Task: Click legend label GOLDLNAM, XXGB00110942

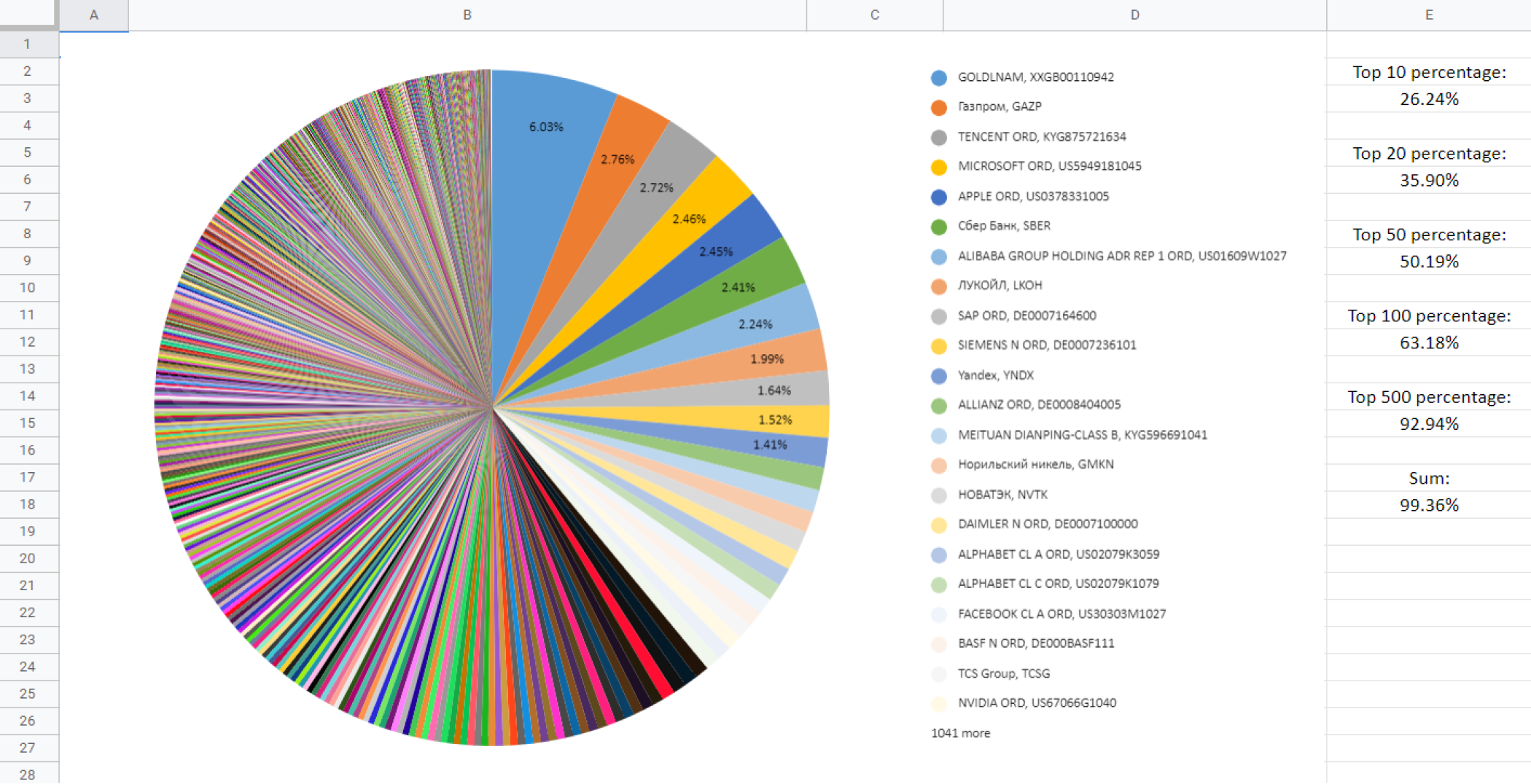Action: click(x=1036, y=77)
